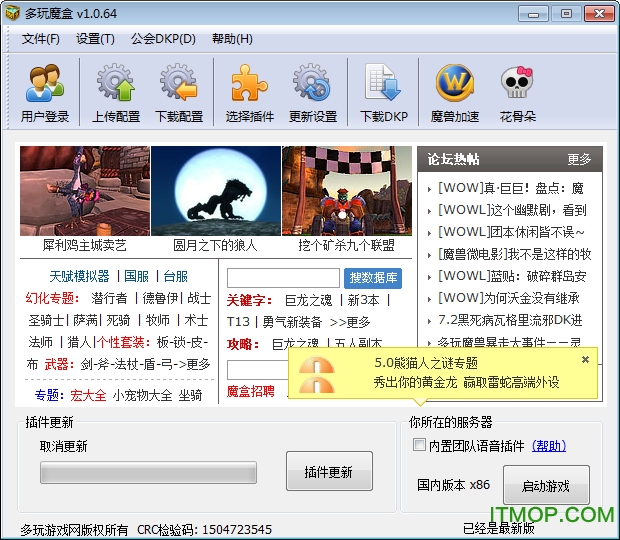The height and width of the screenshot is (540, 620).
Task: Click the 天赋模拟器 link
Action: click(79, 276)
